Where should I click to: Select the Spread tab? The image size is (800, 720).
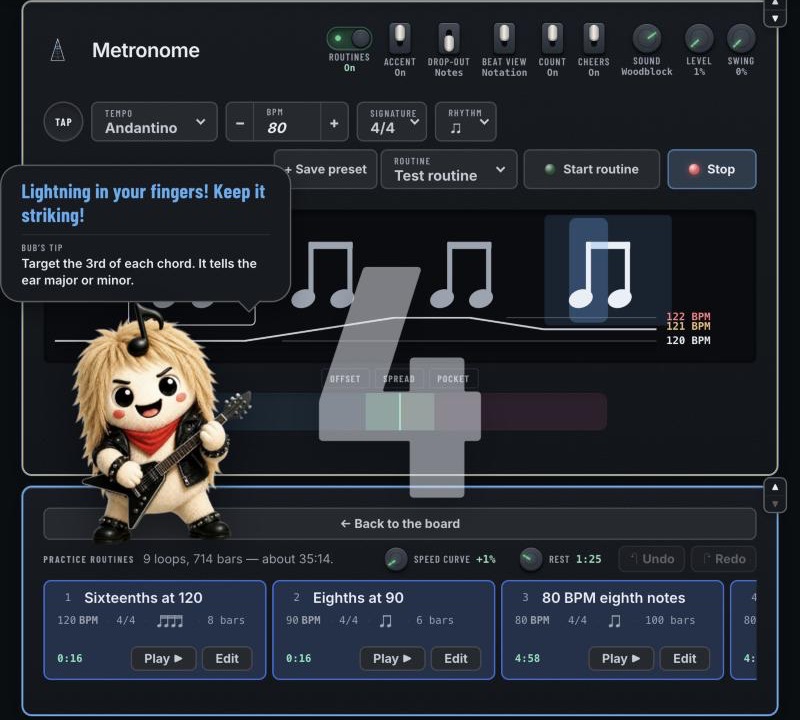398,379
